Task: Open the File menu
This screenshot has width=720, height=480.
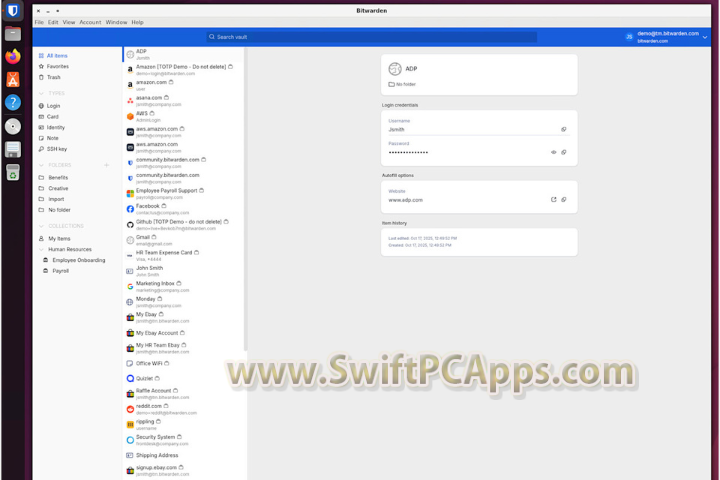Action: tap(39, 22)
